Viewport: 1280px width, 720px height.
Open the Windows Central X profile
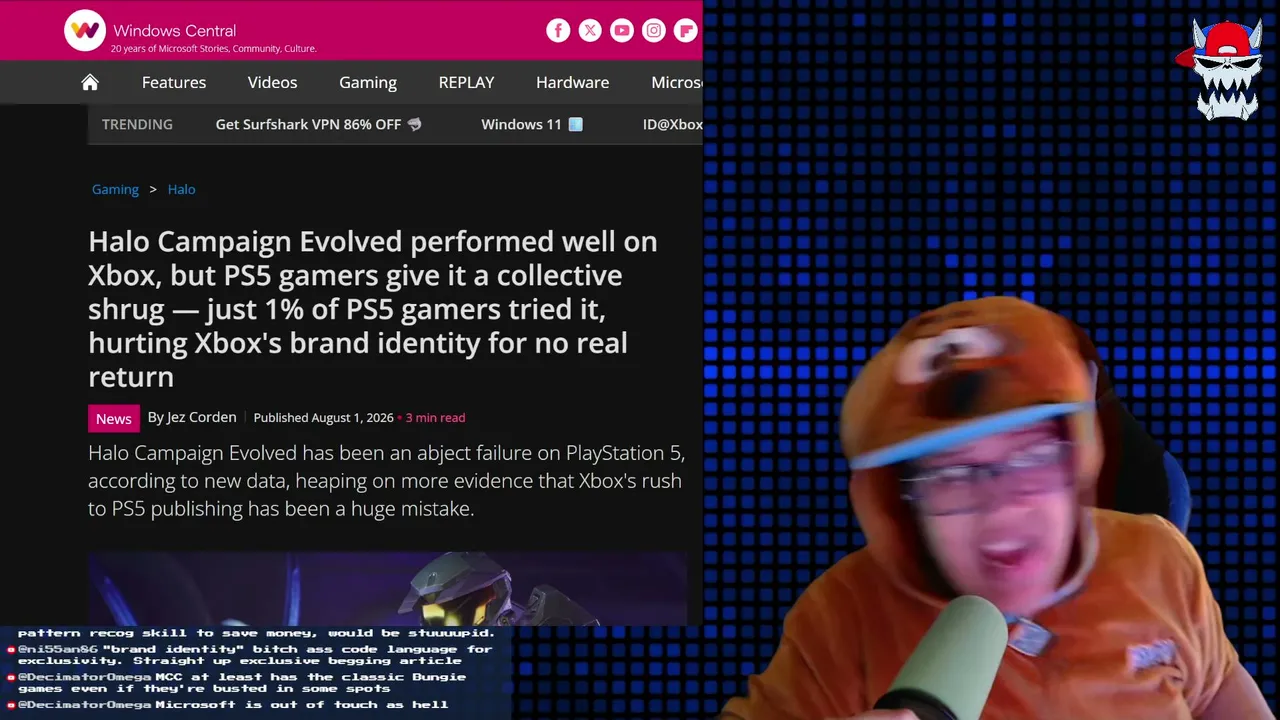point(590,30)
